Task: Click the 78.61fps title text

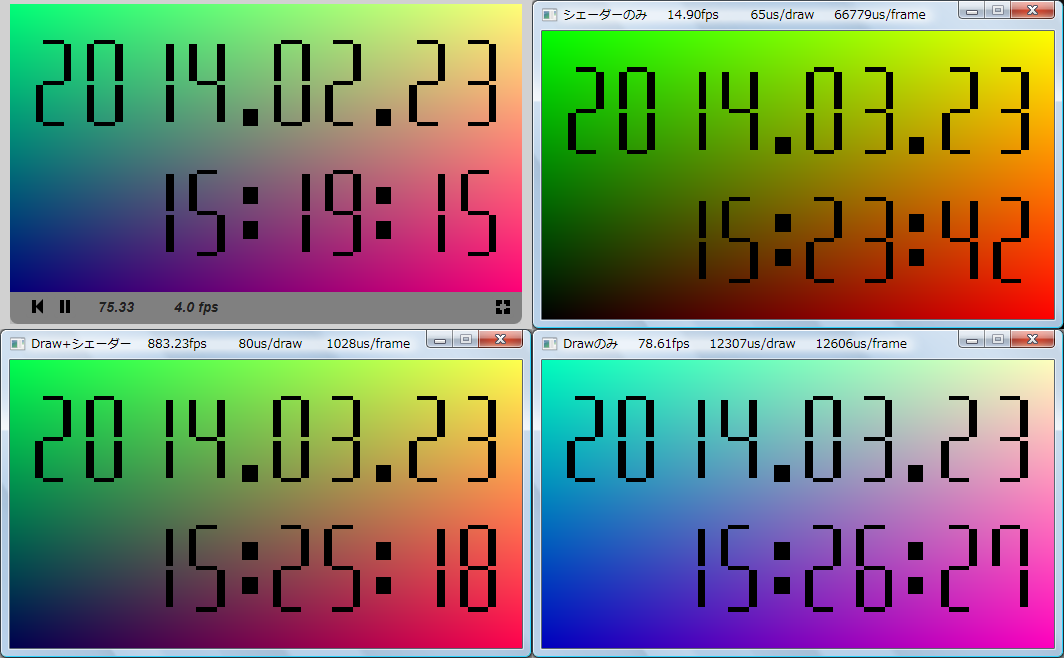Action: [x=664, y=344]
